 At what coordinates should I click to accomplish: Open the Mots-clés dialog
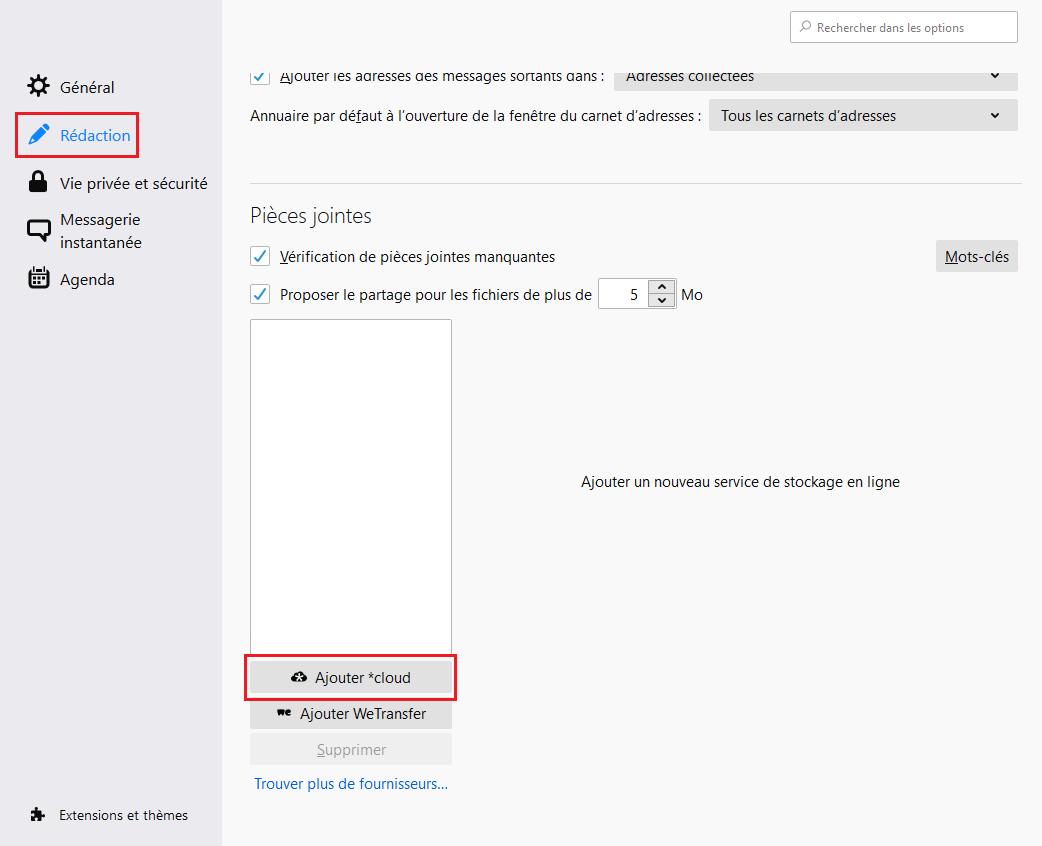click(x=976, y=256)
